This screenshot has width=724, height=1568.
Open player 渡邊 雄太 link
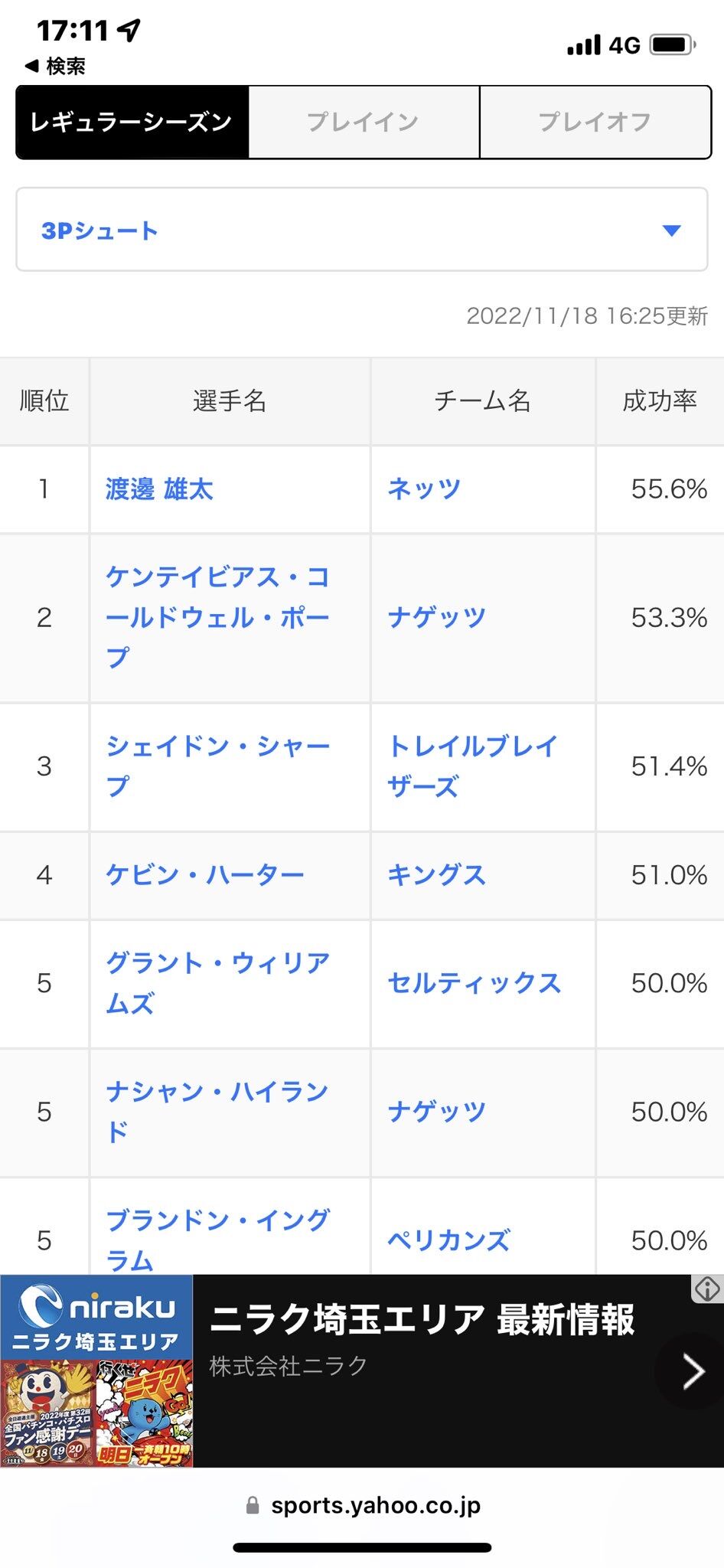(x=159, y=489)
